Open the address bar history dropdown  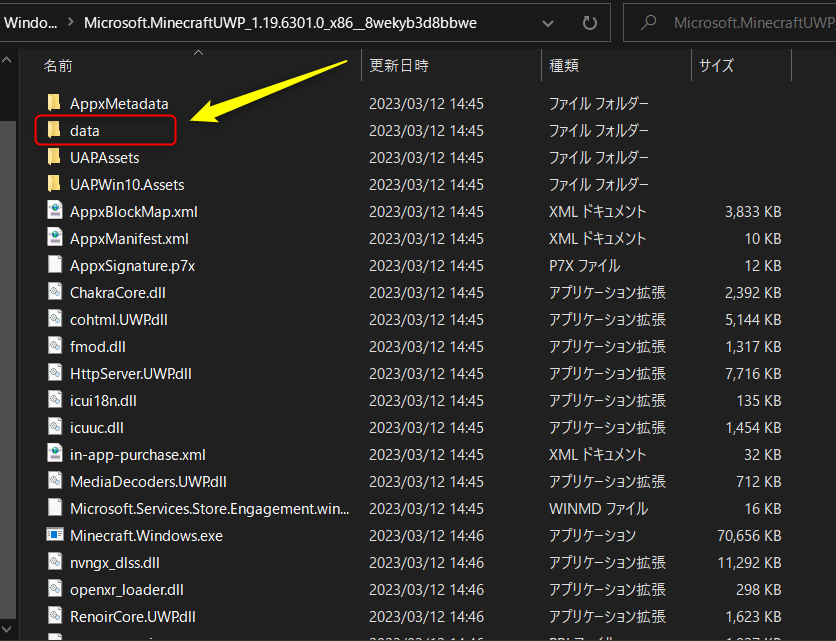tap(548, 22)
